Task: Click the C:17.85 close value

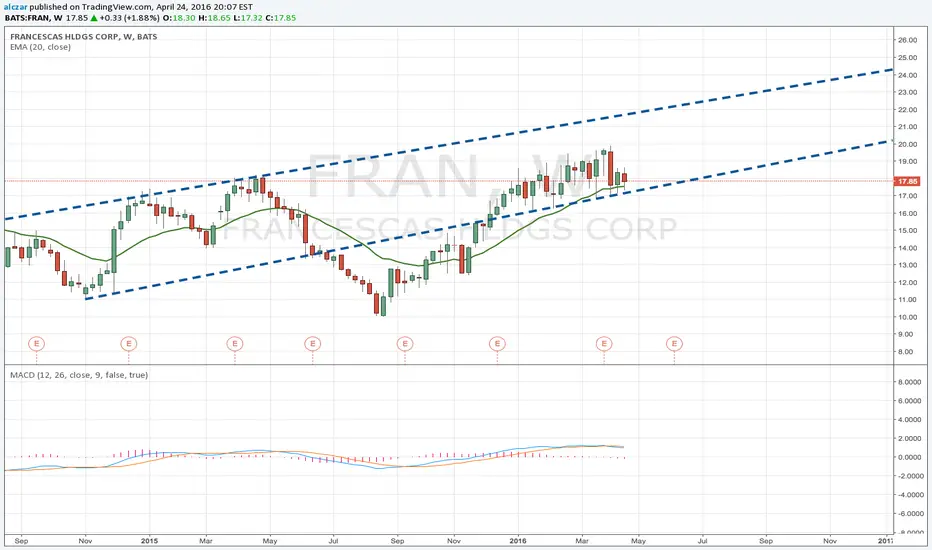Action: point(281,18)
